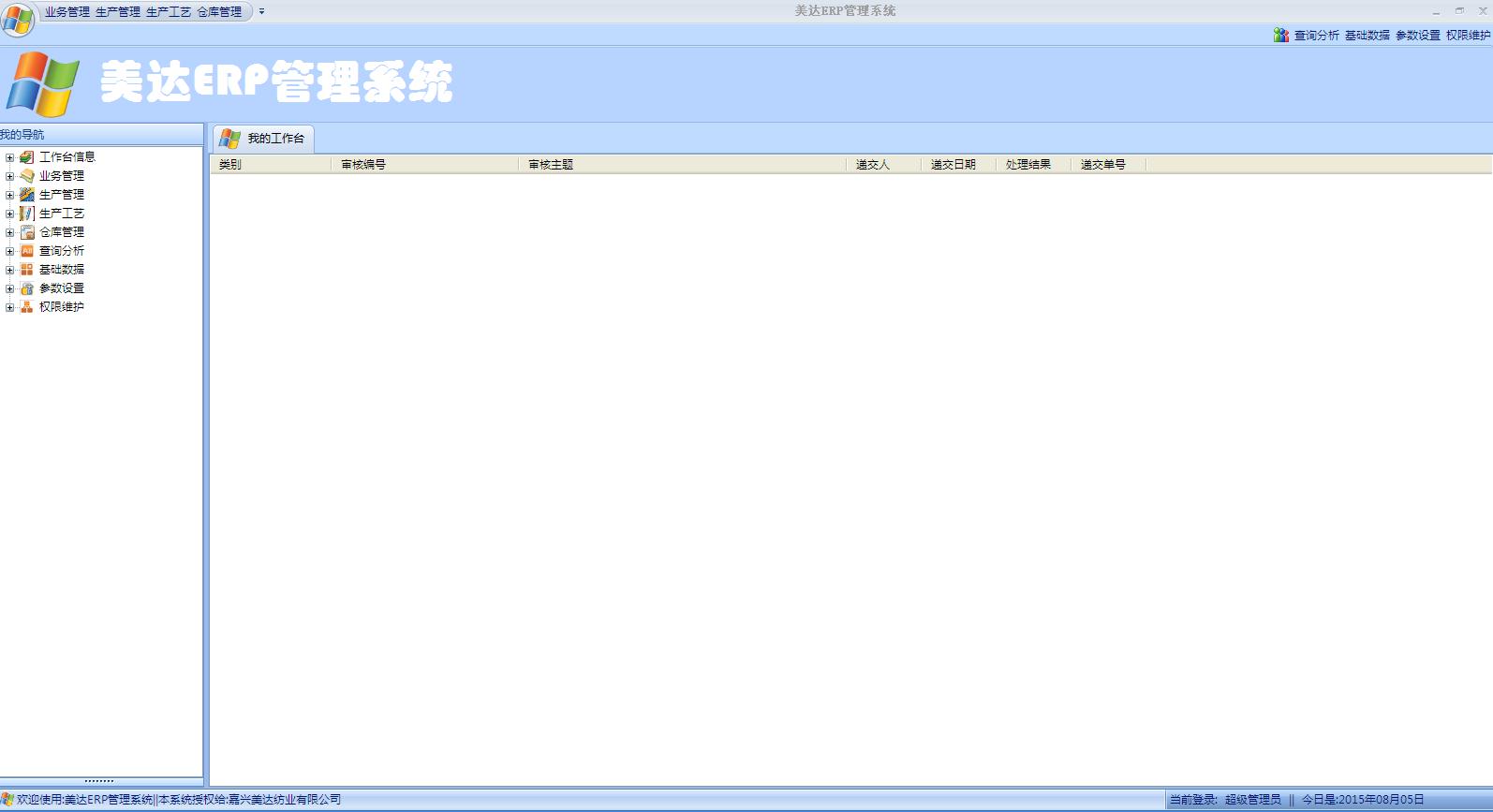
Task: Select 业务管理 in the navigation tree
Action: tap(62, 176)
